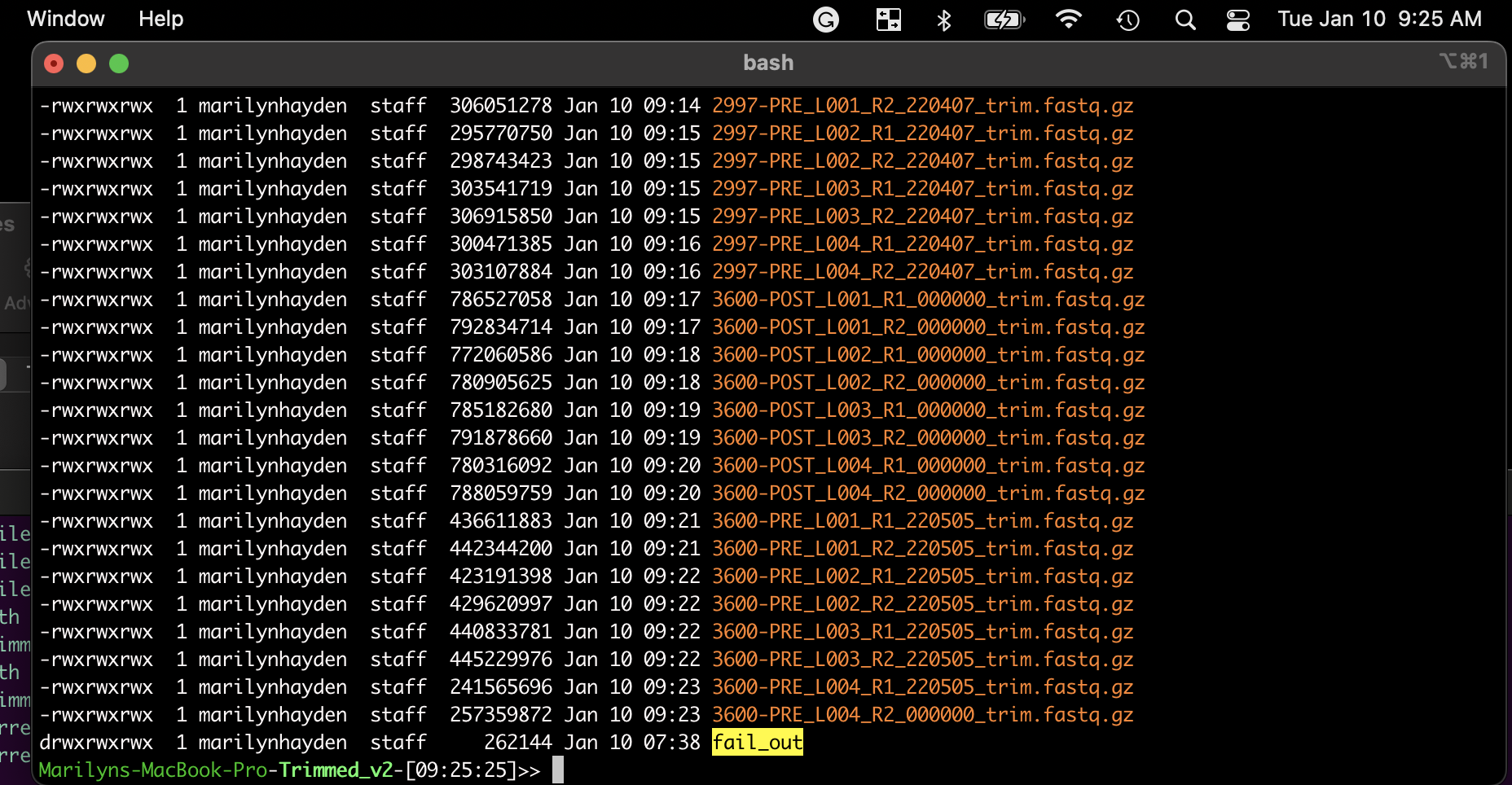
Task: Open the Bluetooth status menu
Action: pyautogui.click(x=944, y=19)
